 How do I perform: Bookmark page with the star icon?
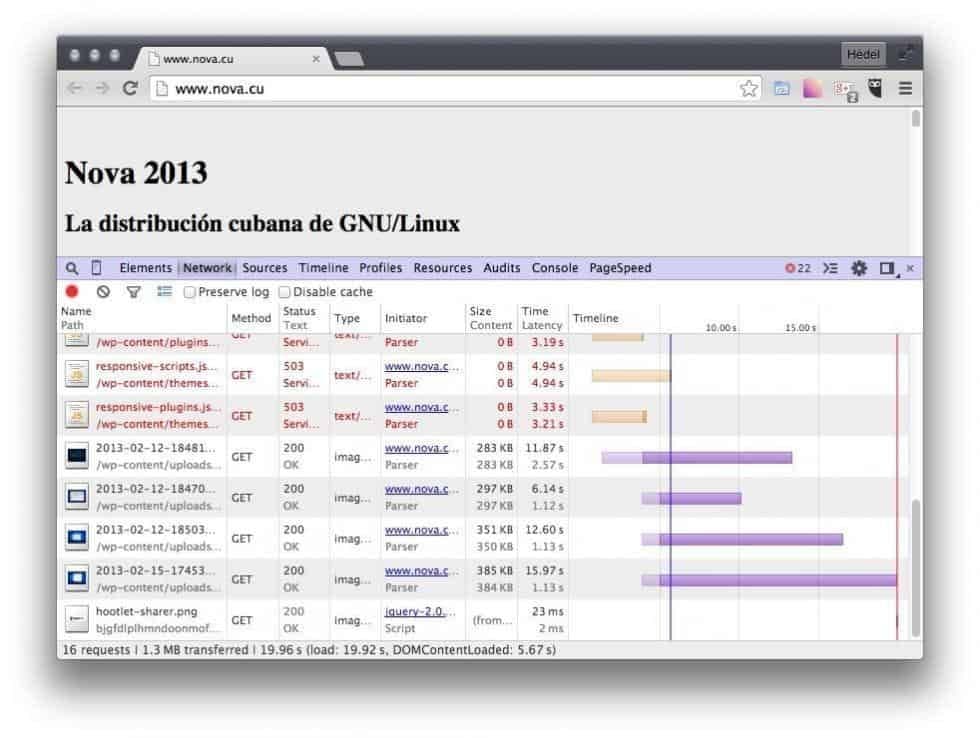[748, 89]
